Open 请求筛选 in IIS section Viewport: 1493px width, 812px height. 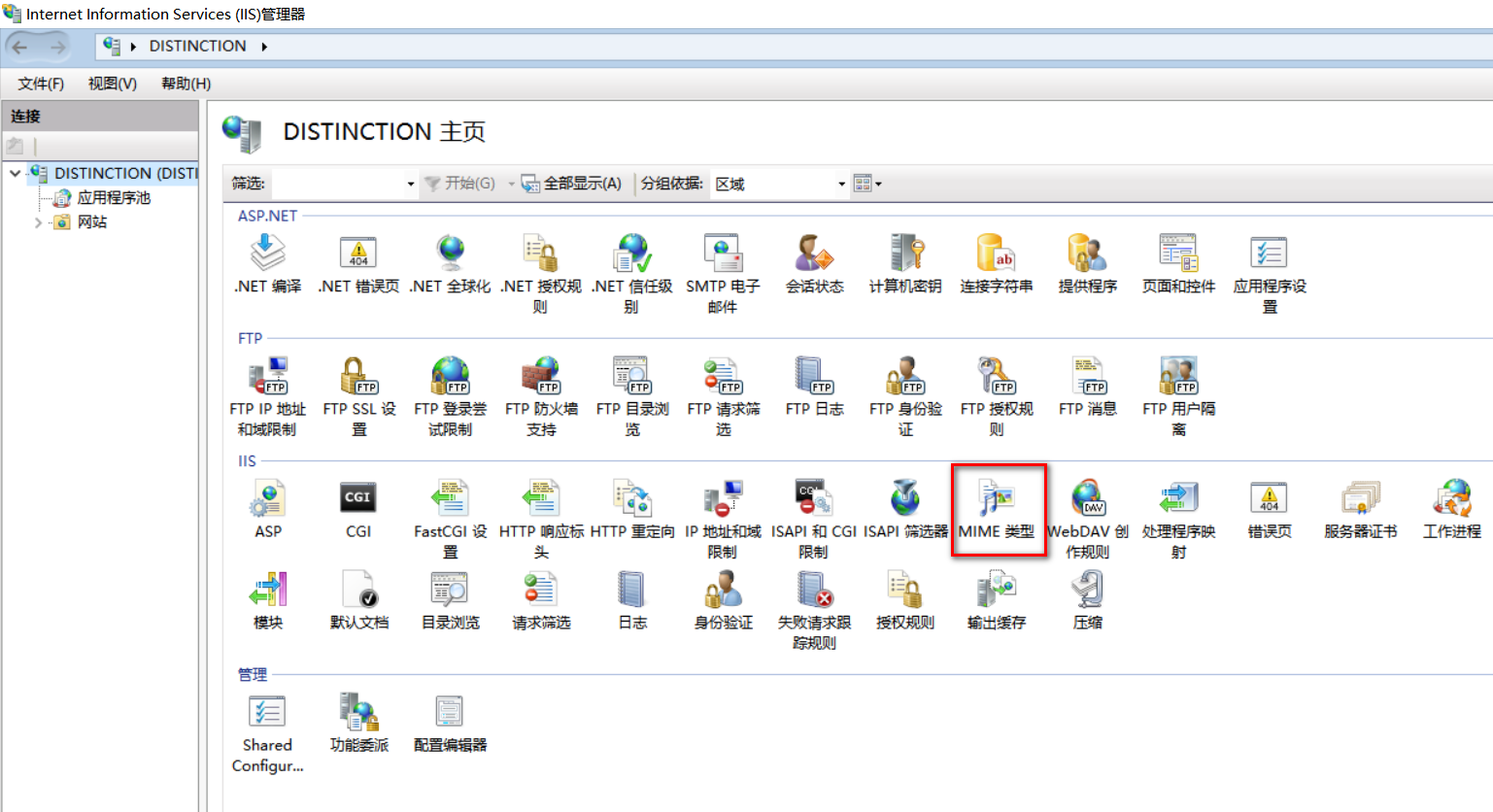(541, 600)
